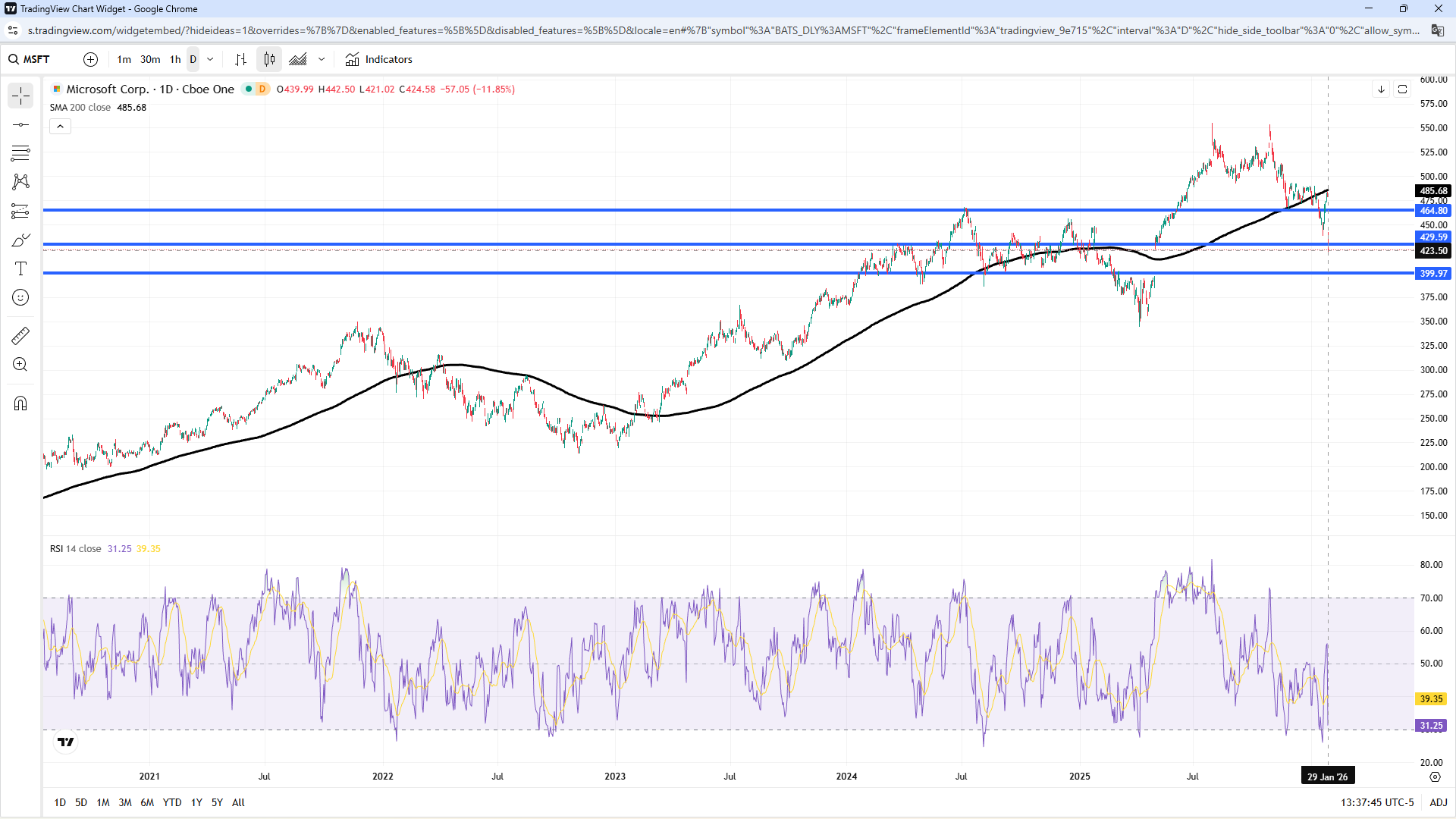Expand the interval dropdown next to D
Image resolution: width=1456 pixels, height=819 pixels.
(x=210, y=59)
